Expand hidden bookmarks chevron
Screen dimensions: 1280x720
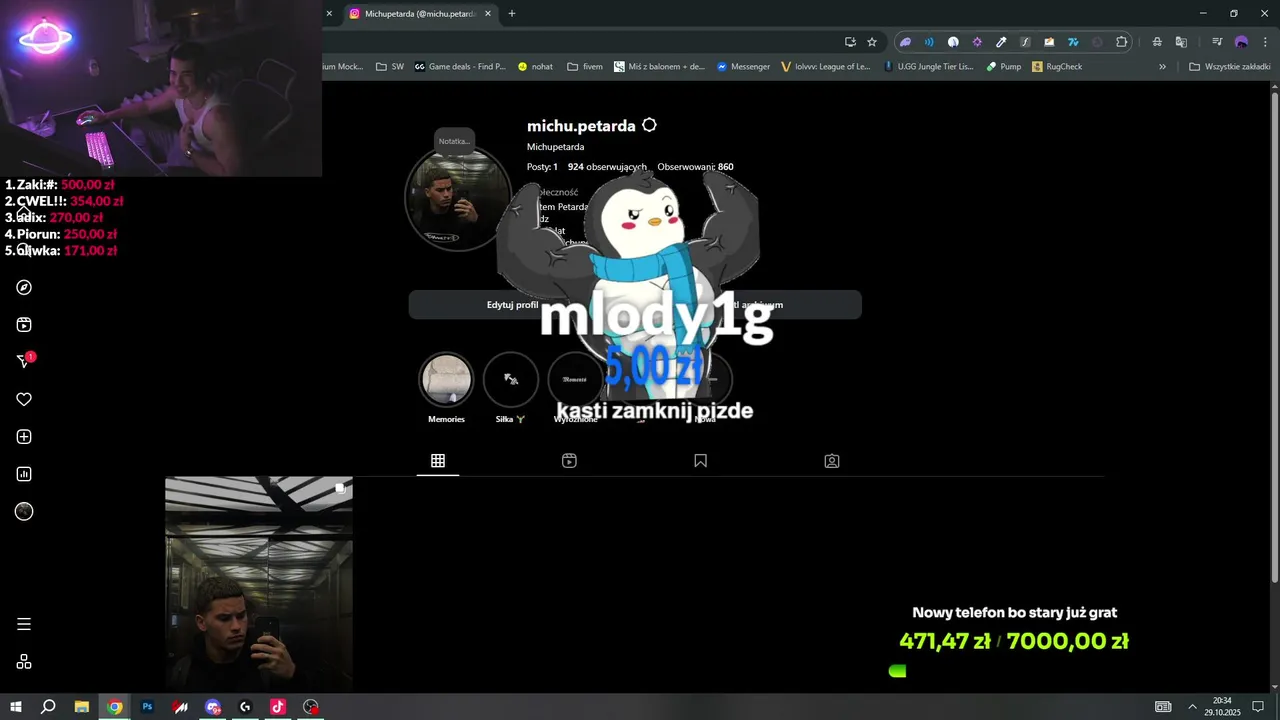click(1162, 67)
